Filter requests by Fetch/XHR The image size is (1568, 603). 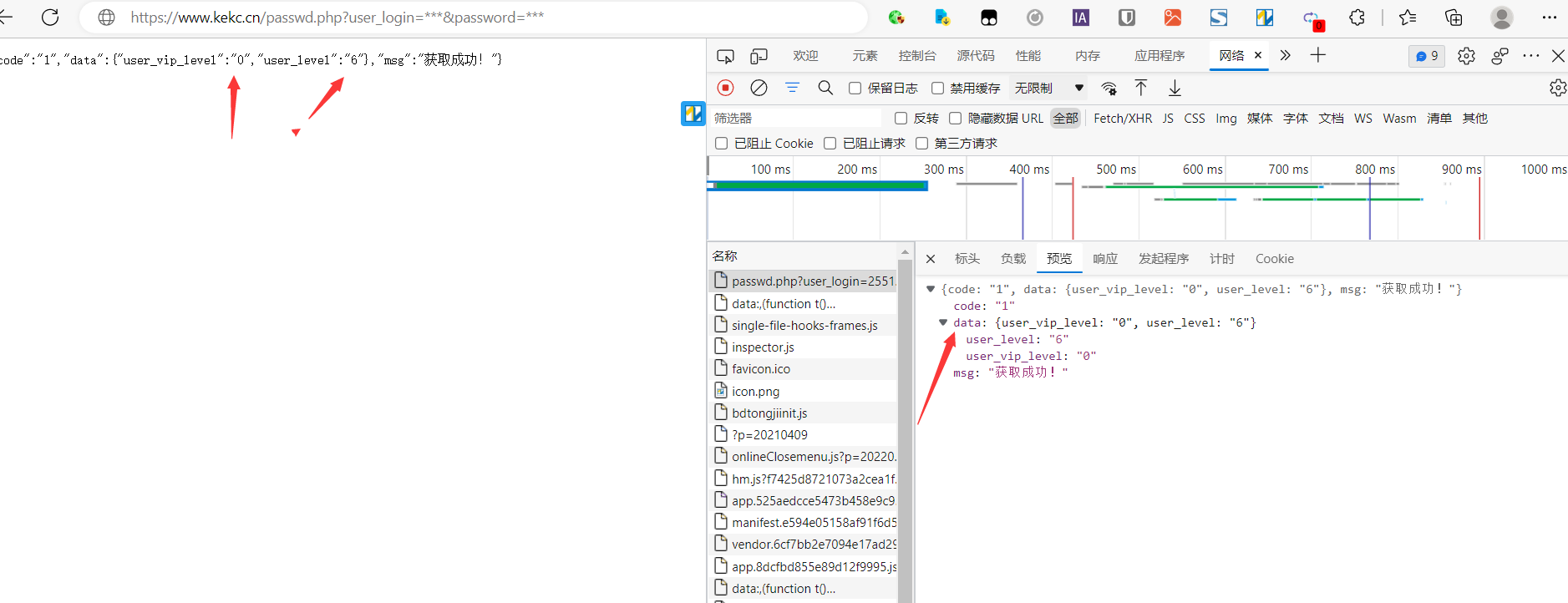click(1122, 119)
